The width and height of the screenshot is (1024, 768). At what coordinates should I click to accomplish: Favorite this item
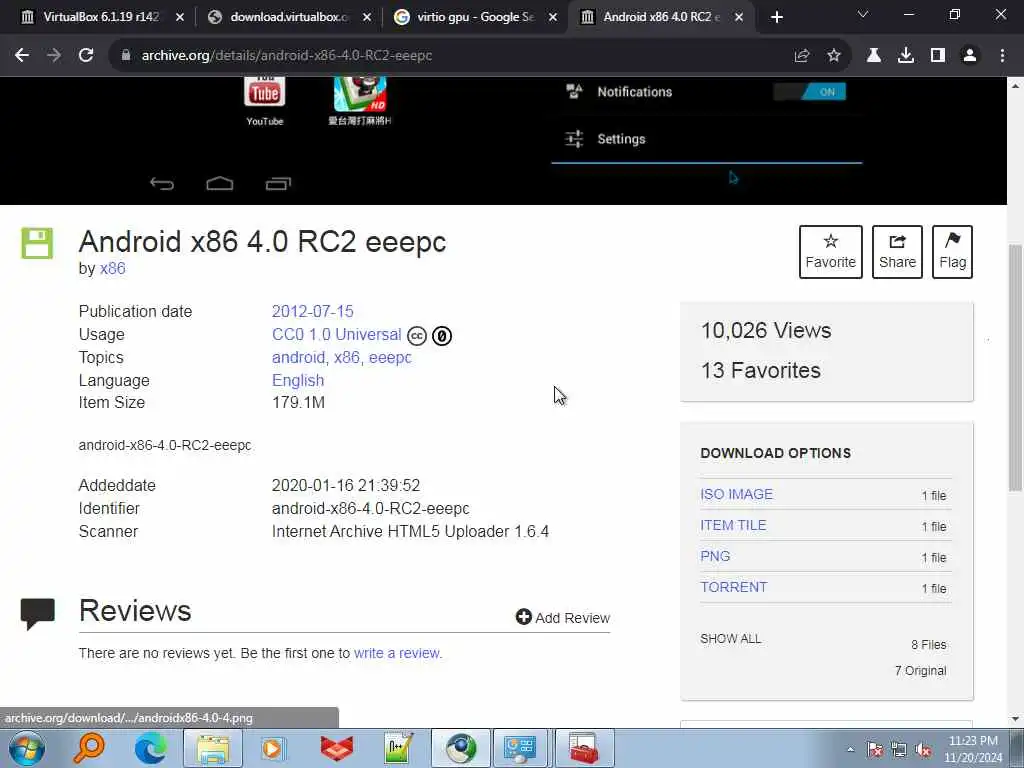click(x=831, y=252)
